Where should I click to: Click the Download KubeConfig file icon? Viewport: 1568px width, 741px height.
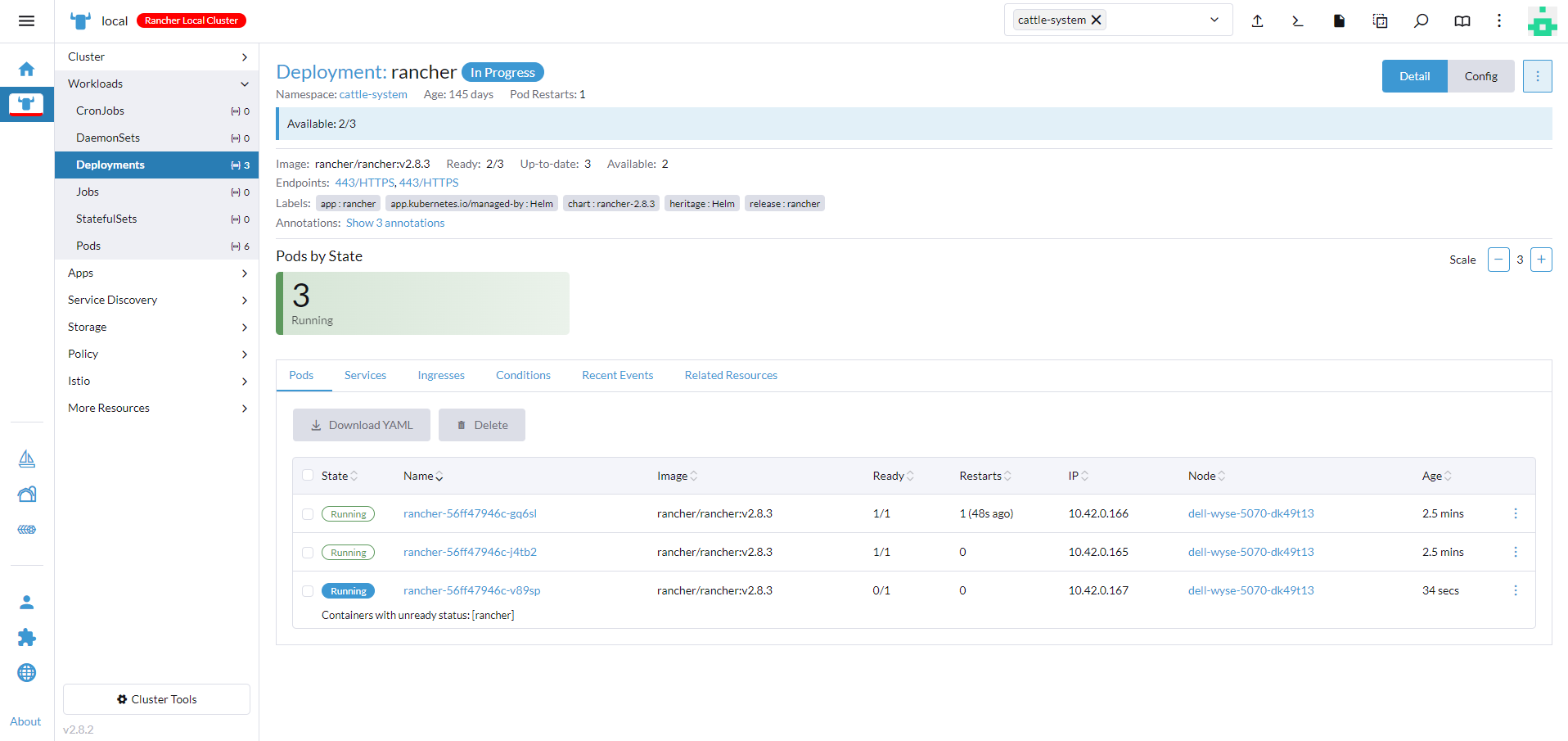tap(1339, 21)
